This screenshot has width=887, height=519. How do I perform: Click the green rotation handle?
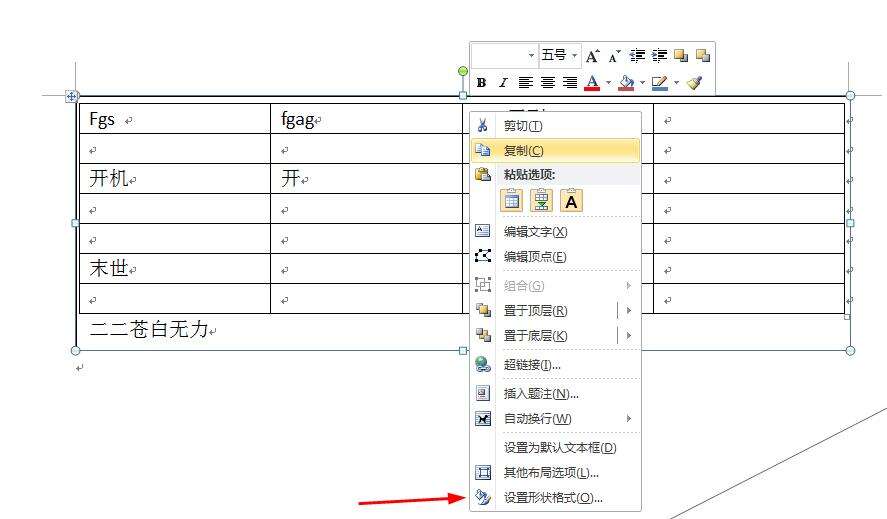463,71
